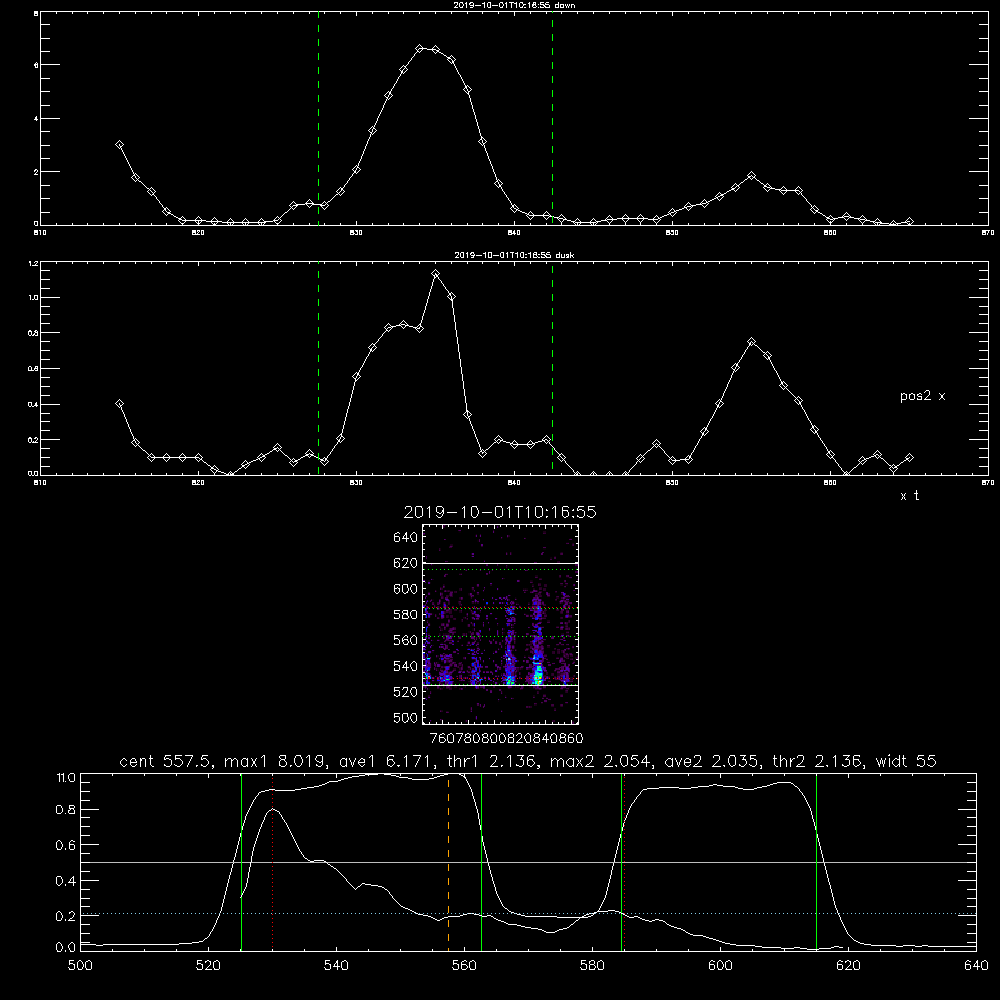Click the right green dashed line in dawn plot
1000x1000 pixels.
click(x=552, y=118)
